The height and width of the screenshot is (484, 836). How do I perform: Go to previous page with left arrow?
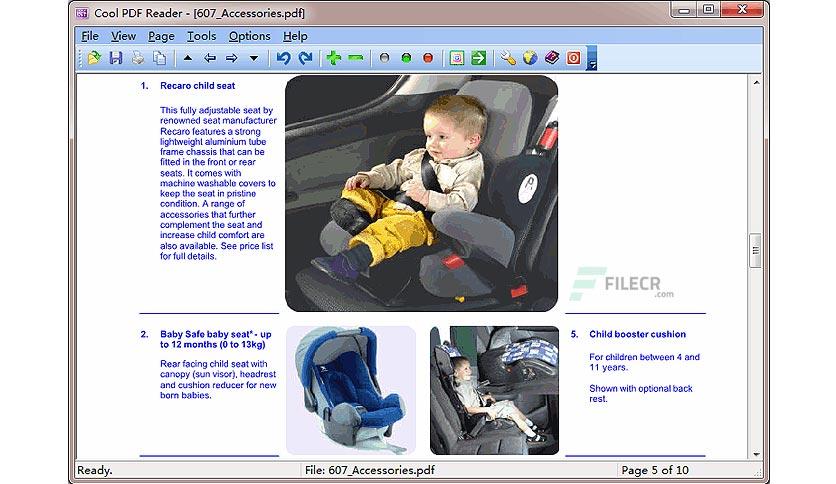pyautogui.click(x=210, y=58)
